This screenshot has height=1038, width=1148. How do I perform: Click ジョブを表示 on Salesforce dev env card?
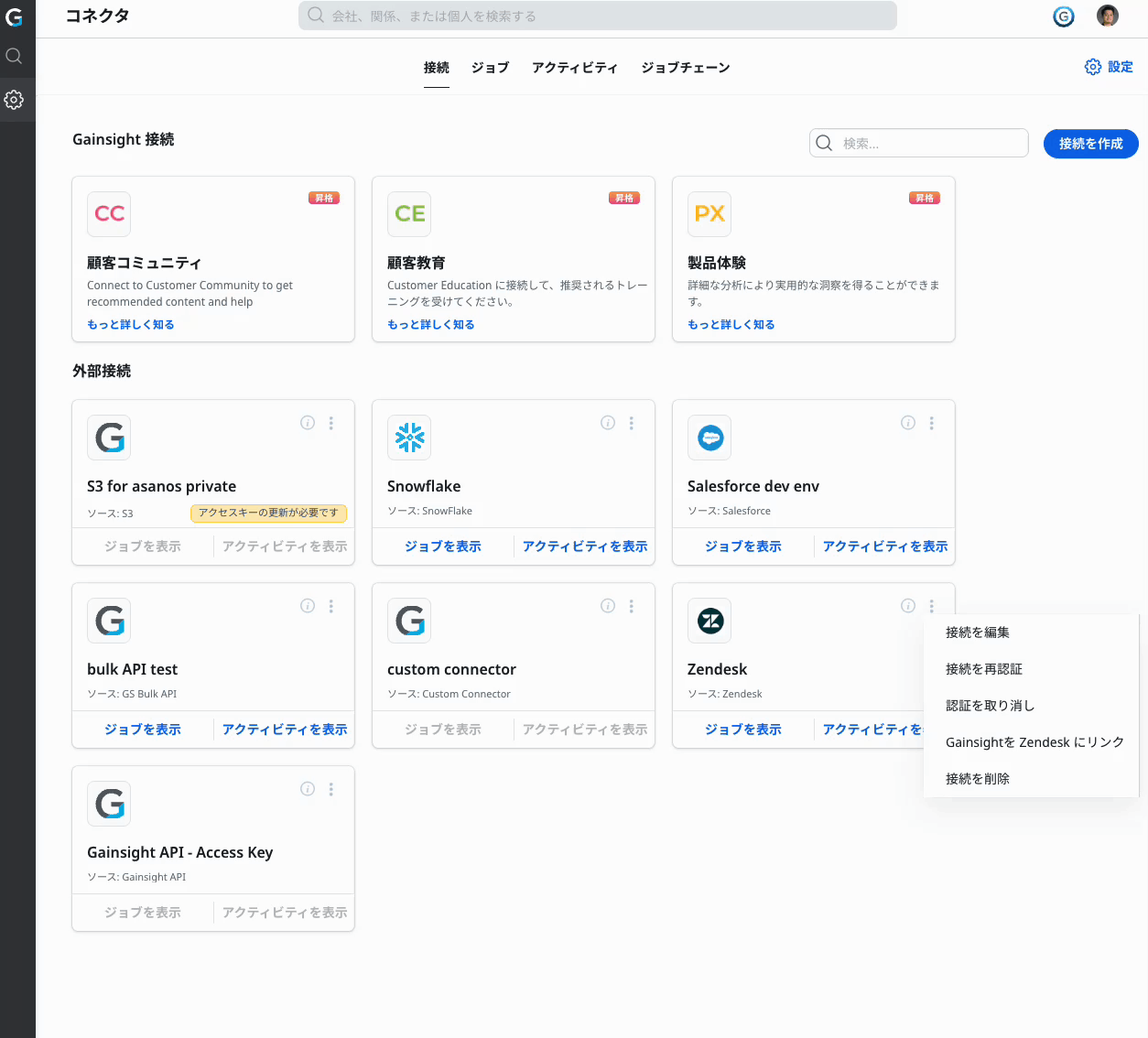[743, 546]
